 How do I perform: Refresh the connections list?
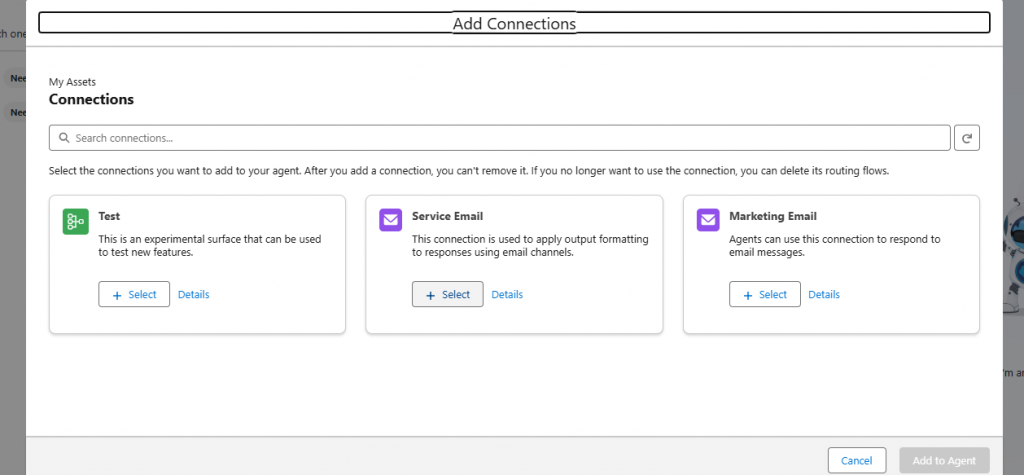click(966, 138)
